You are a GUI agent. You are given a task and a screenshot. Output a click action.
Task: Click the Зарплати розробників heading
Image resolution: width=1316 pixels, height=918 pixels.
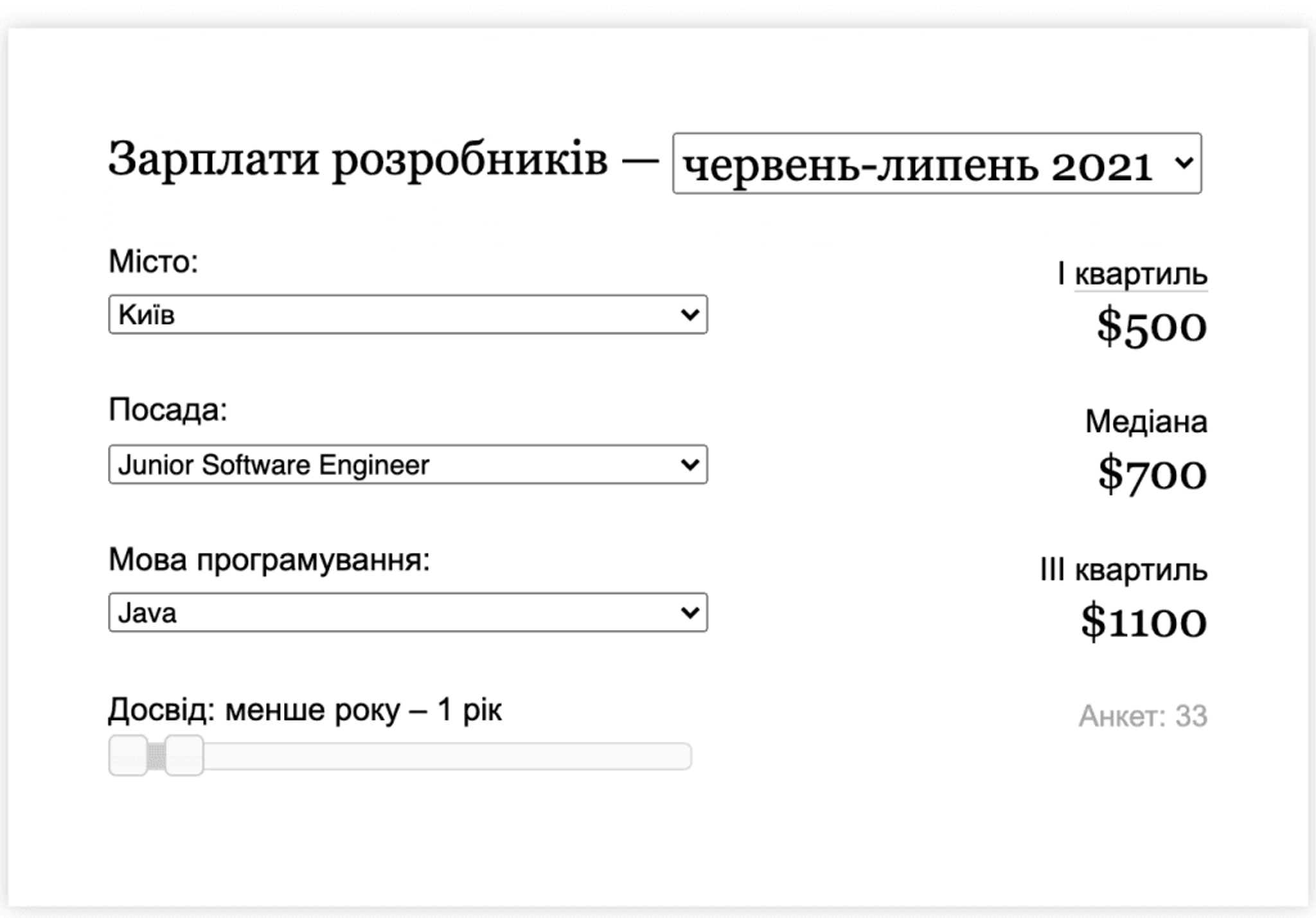point(357,159)
